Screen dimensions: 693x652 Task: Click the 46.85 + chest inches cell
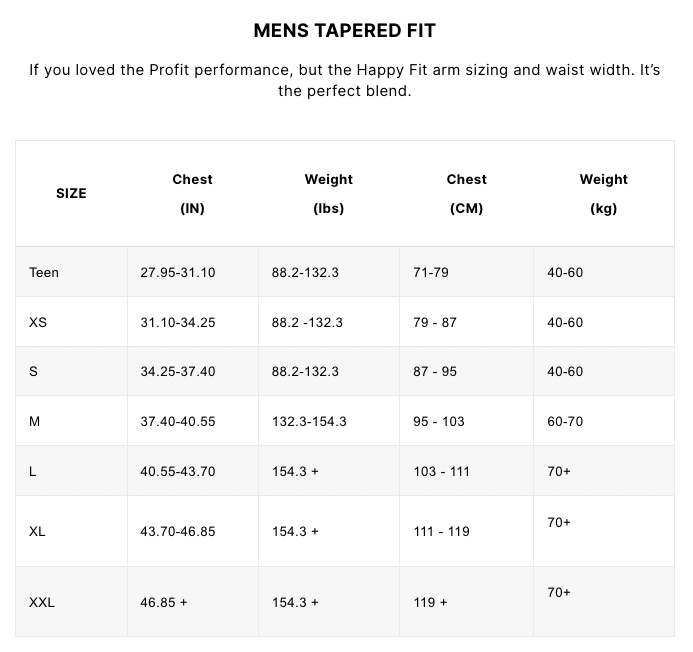click(164, 602)
